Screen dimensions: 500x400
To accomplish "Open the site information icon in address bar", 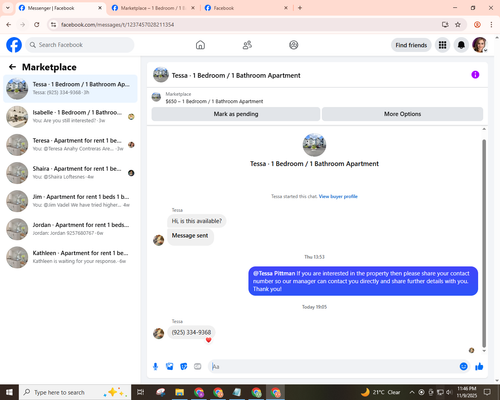I will [x=53, y=25].
